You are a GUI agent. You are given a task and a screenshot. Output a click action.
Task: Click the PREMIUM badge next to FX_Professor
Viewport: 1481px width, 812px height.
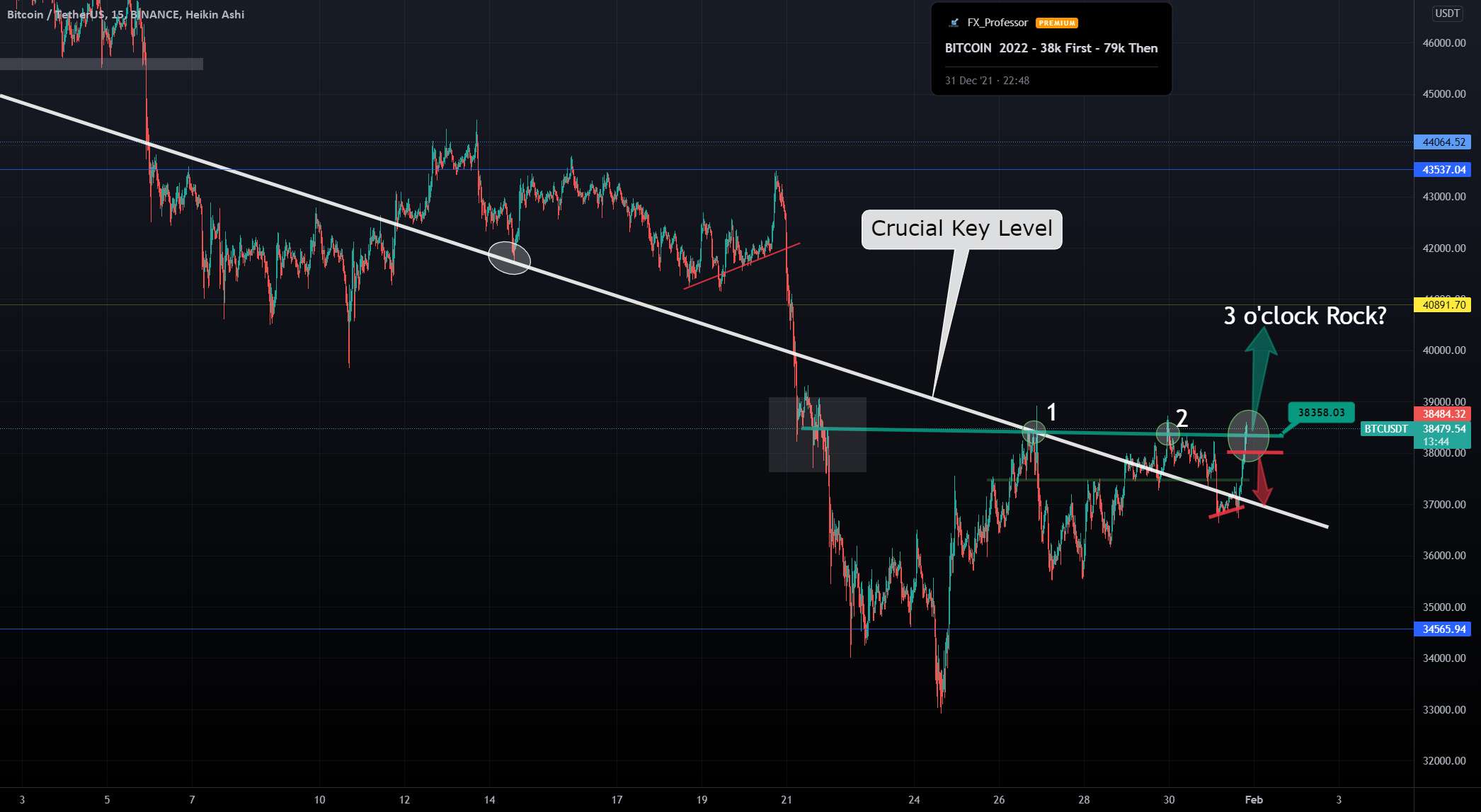click(x=1057, y=23)
